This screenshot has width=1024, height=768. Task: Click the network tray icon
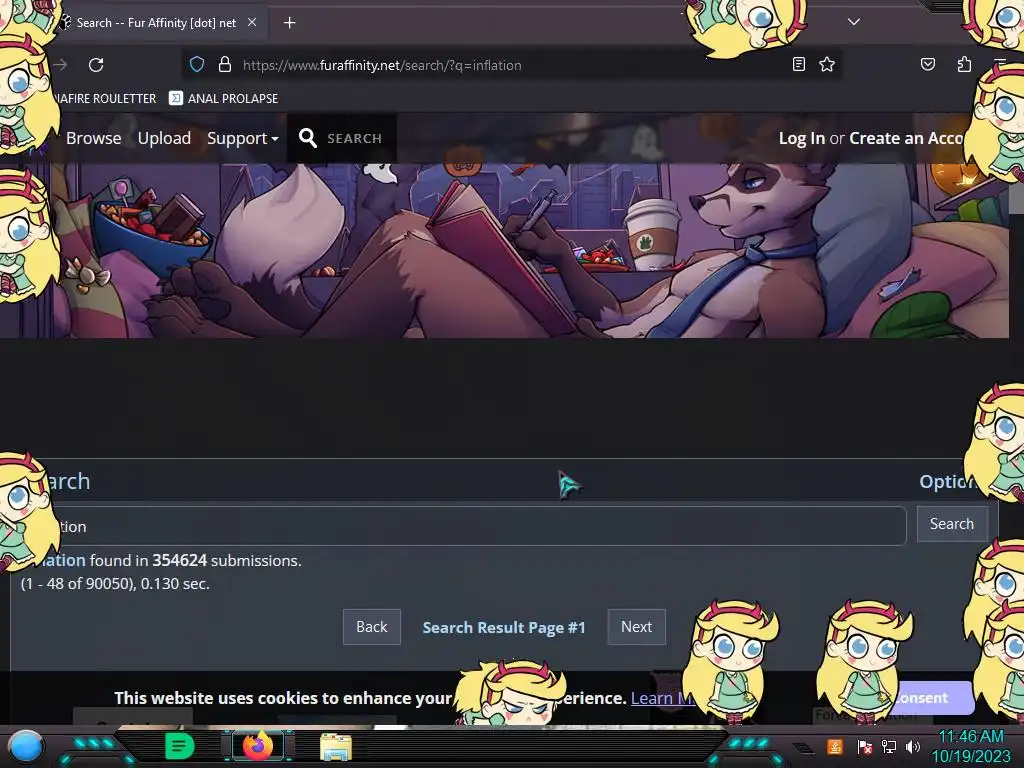(889, 746)
